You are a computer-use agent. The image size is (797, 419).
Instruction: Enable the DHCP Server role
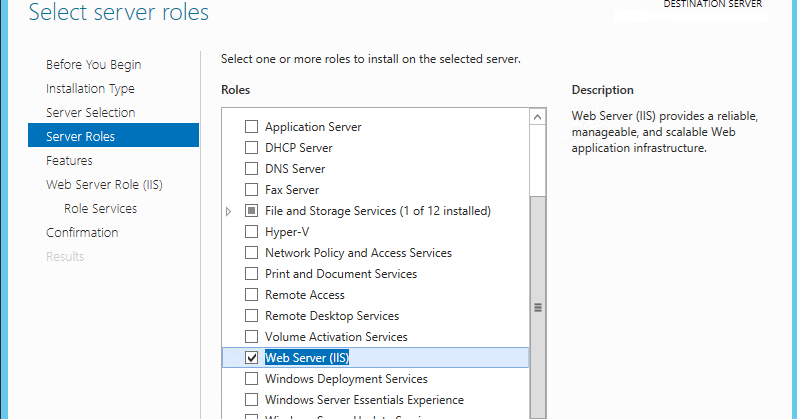point(252,148)
